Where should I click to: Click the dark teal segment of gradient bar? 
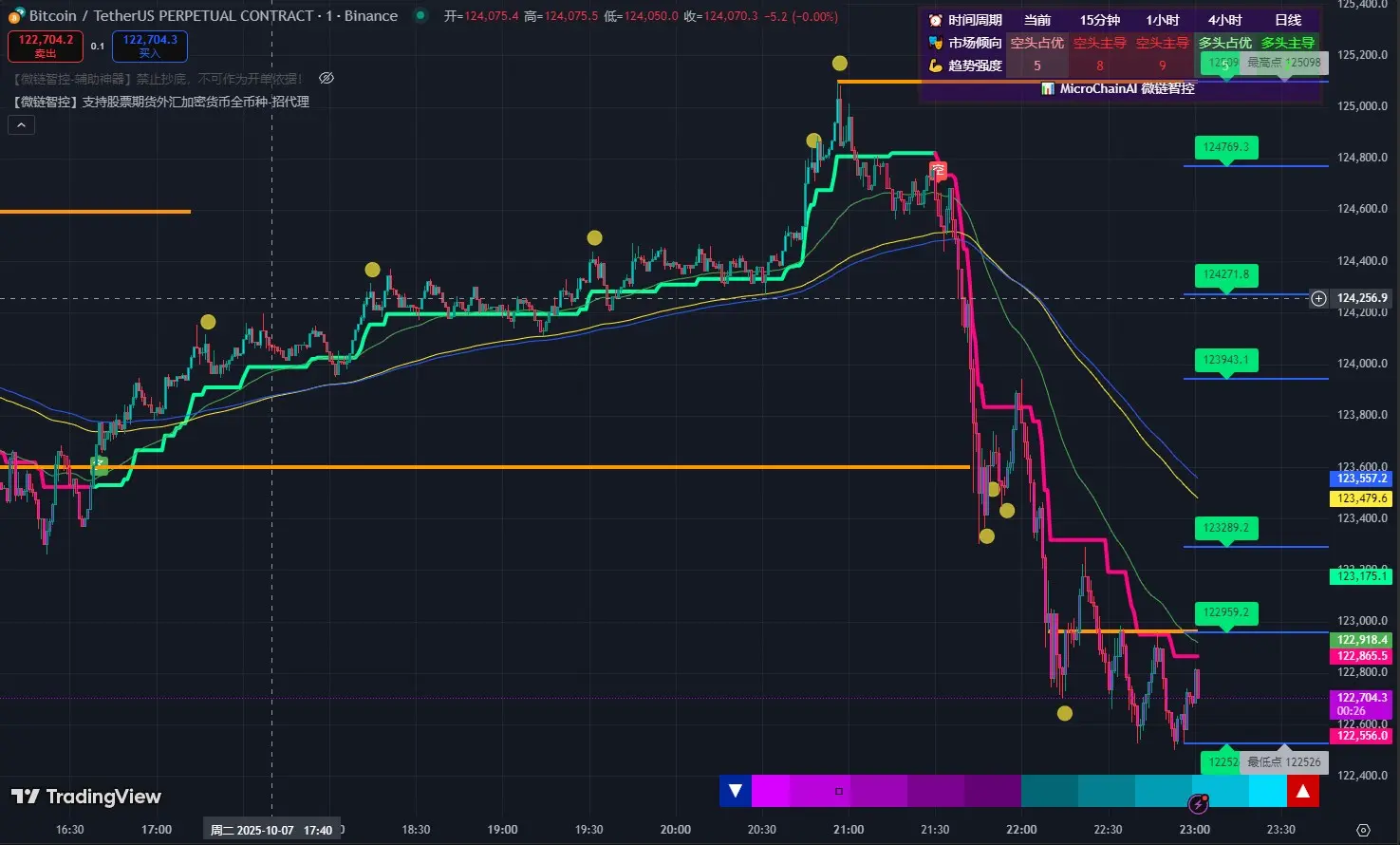(1049, 791)
